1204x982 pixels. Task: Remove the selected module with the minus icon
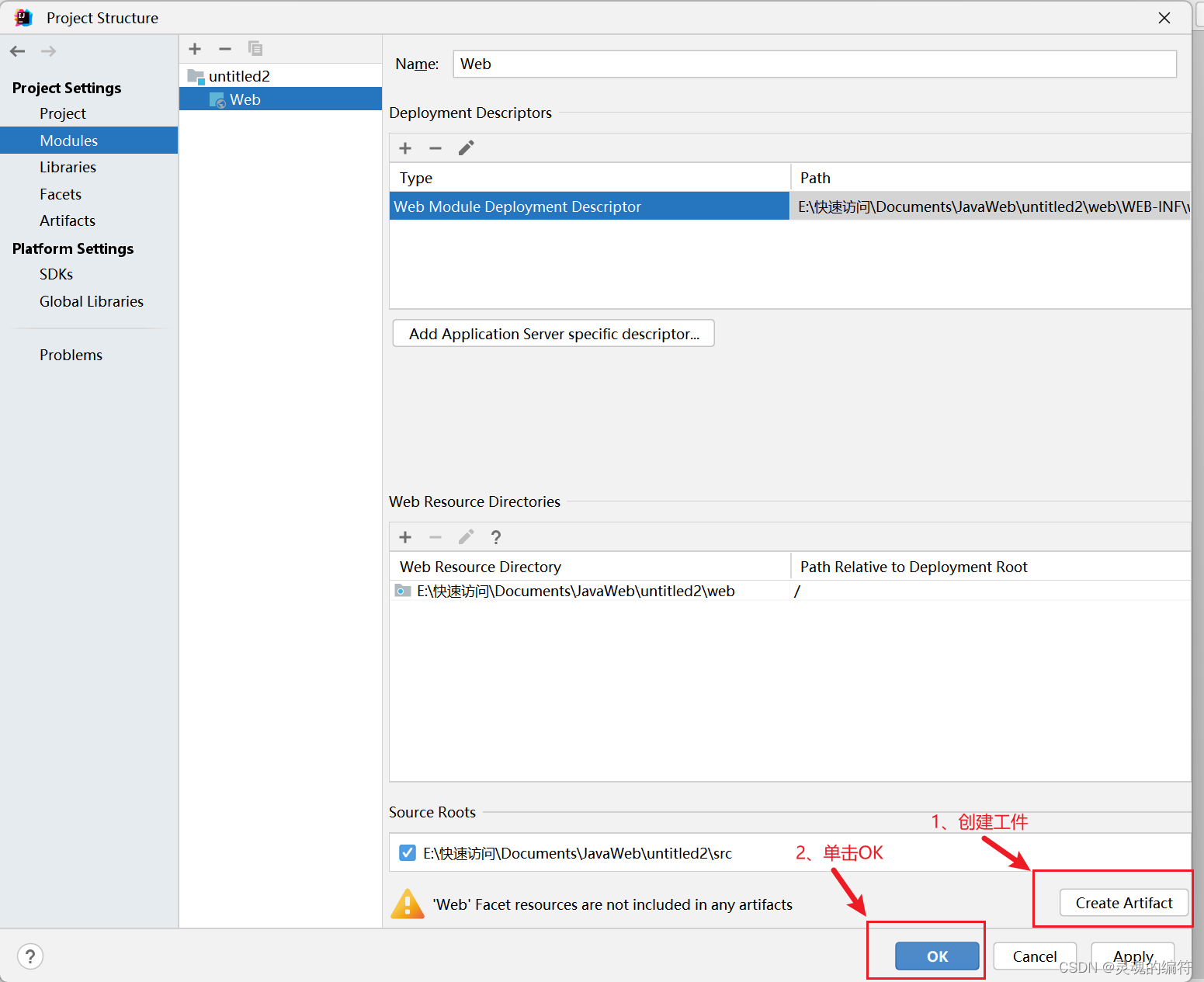click(x=225, y=49)
